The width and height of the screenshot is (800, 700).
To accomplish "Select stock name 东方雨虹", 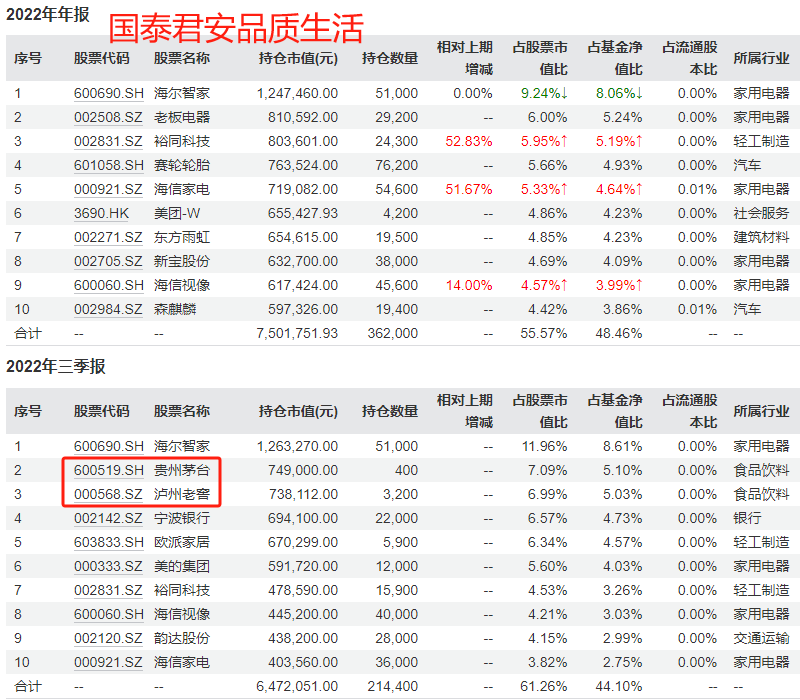I will 182,237.
